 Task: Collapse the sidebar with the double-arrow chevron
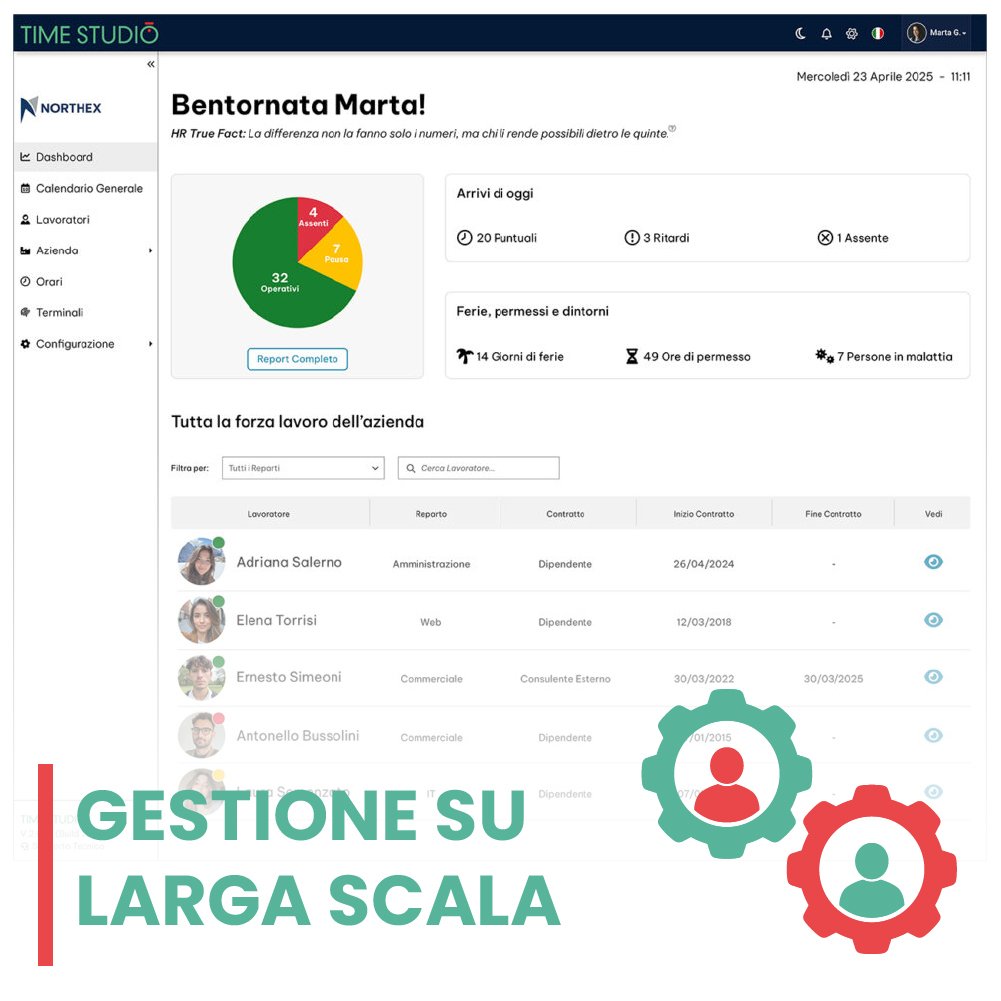point(151,63)
